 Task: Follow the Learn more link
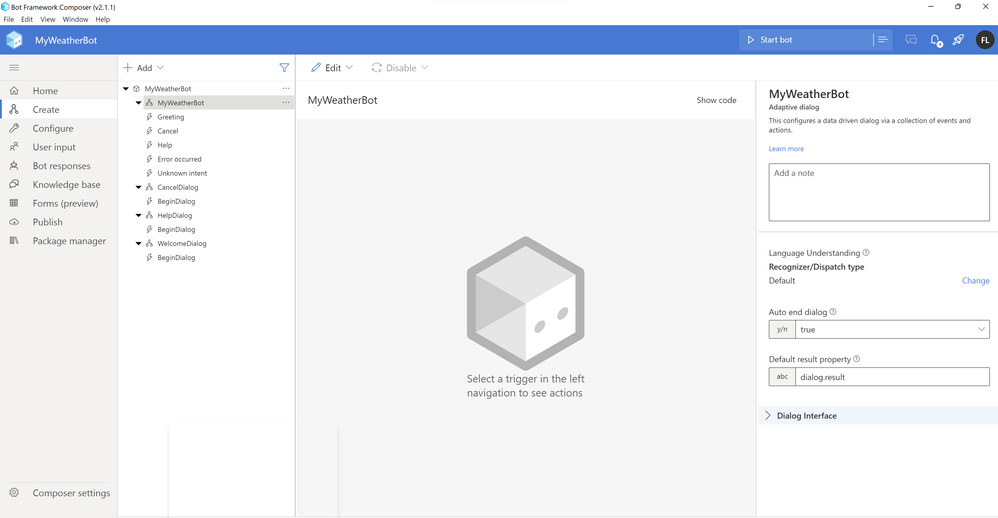[x=786, y=148]
